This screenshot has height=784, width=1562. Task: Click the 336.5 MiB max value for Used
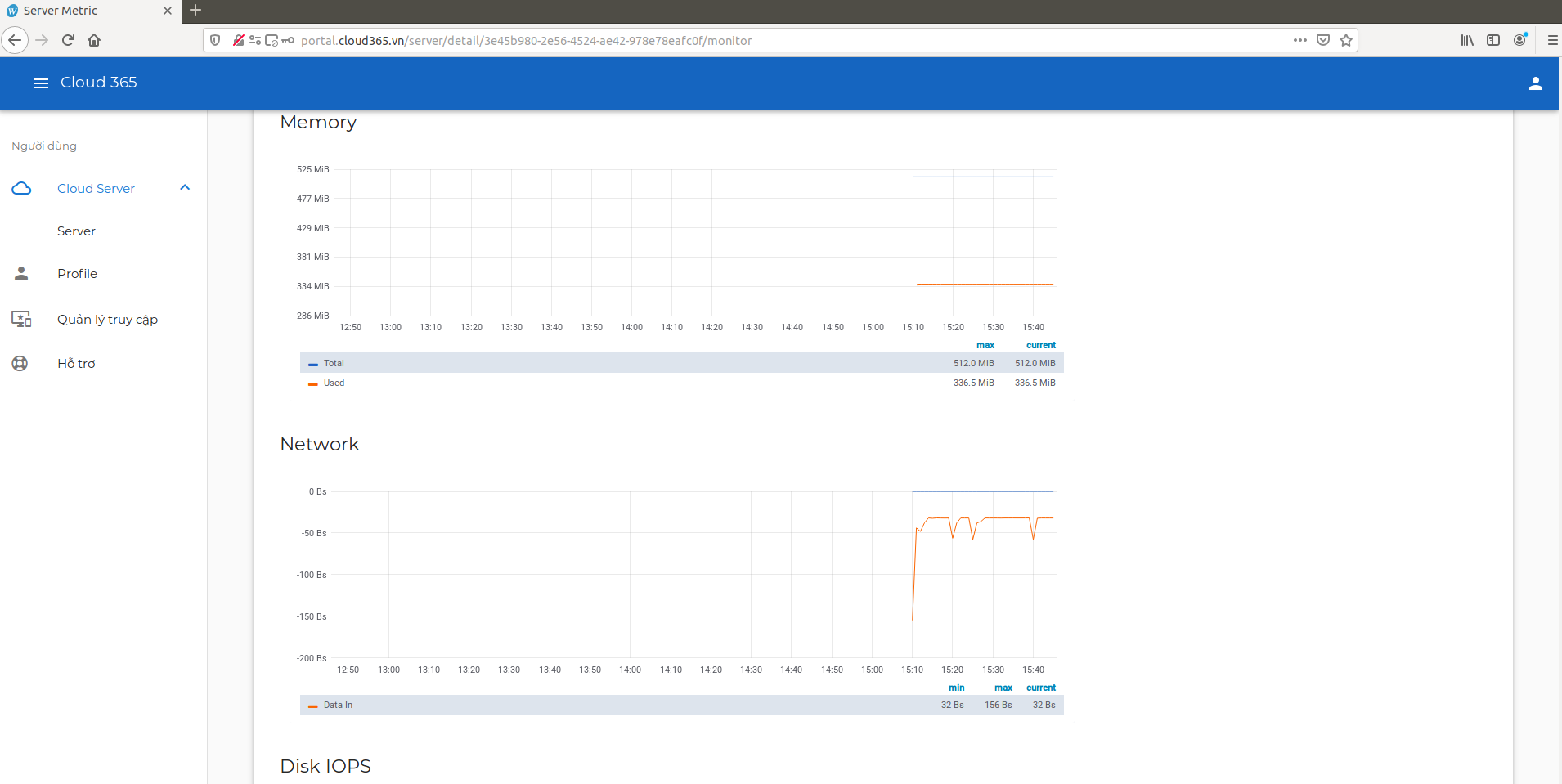click(x=973, y=383)
